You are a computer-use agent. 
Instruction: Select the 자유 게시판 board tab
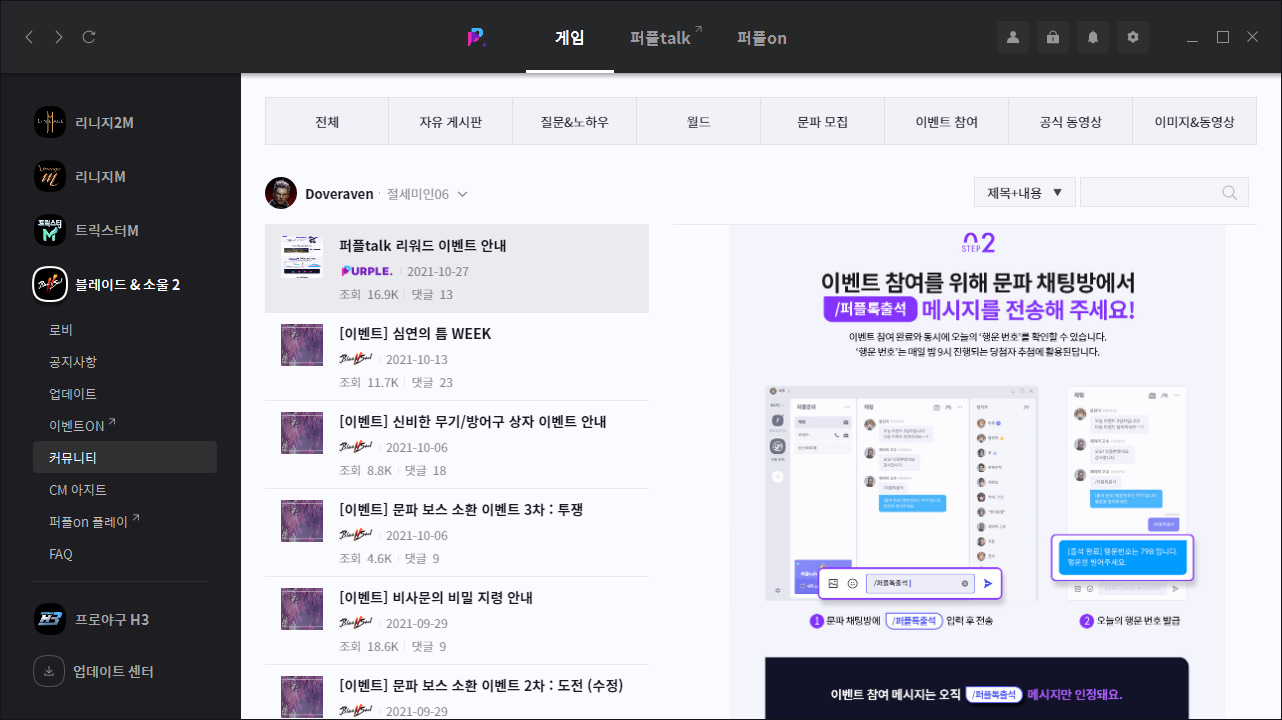point(450,122)
